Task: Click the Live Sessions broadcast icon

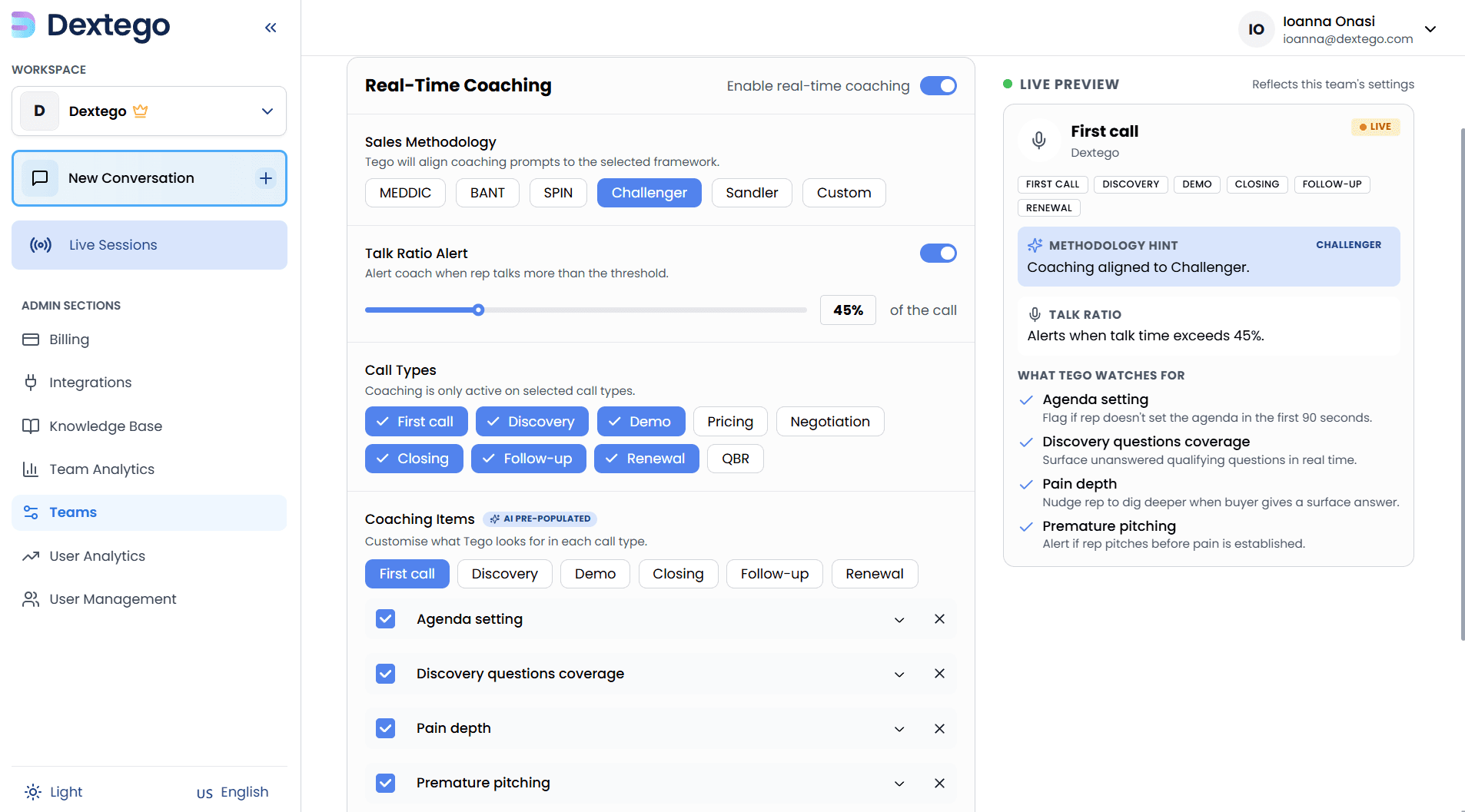Action: tap(41, 245)
